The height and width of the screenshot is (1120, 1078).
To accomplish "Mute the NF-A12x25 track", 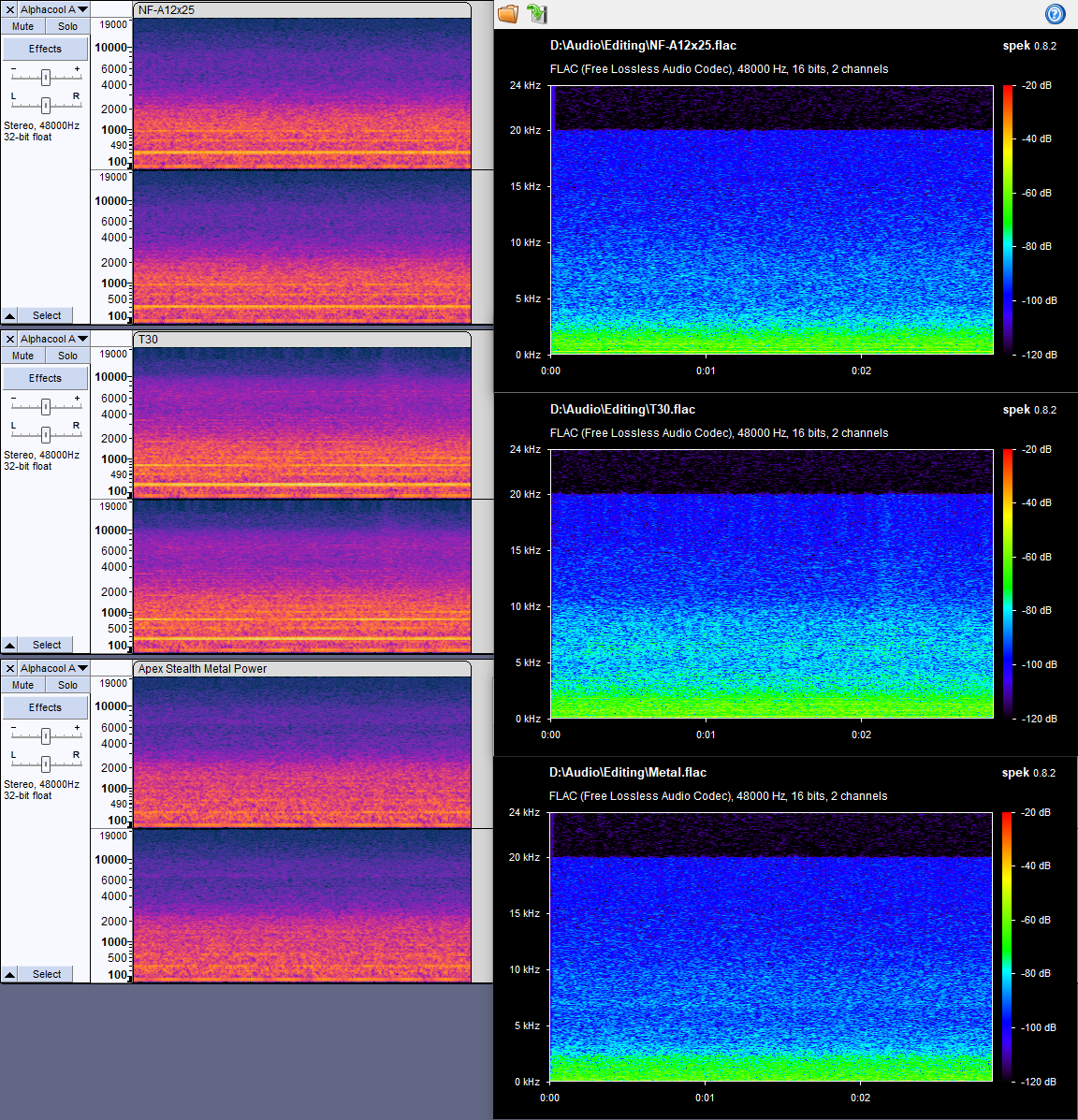I will (22, 26).
